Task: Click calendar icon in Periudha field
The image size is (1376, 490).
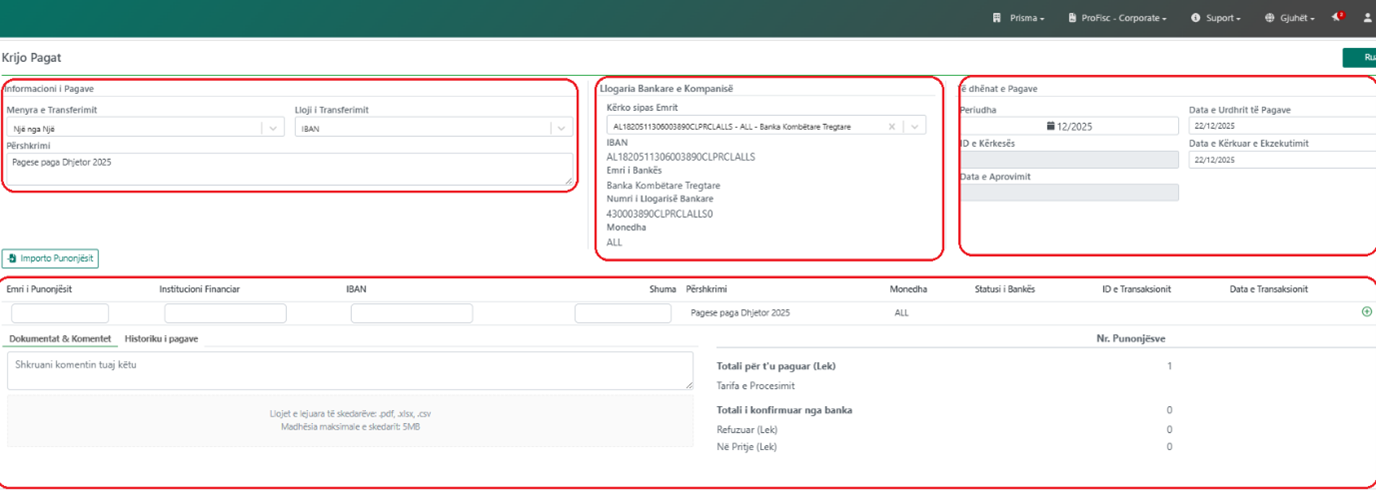Action: click(x=1050, y=126)
